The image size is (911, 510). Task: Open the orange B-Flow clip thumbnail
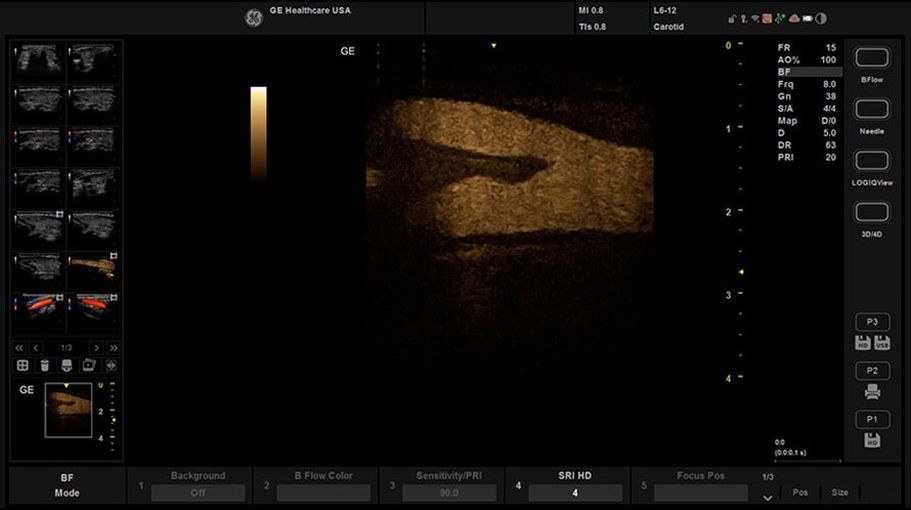coord(92,267)
